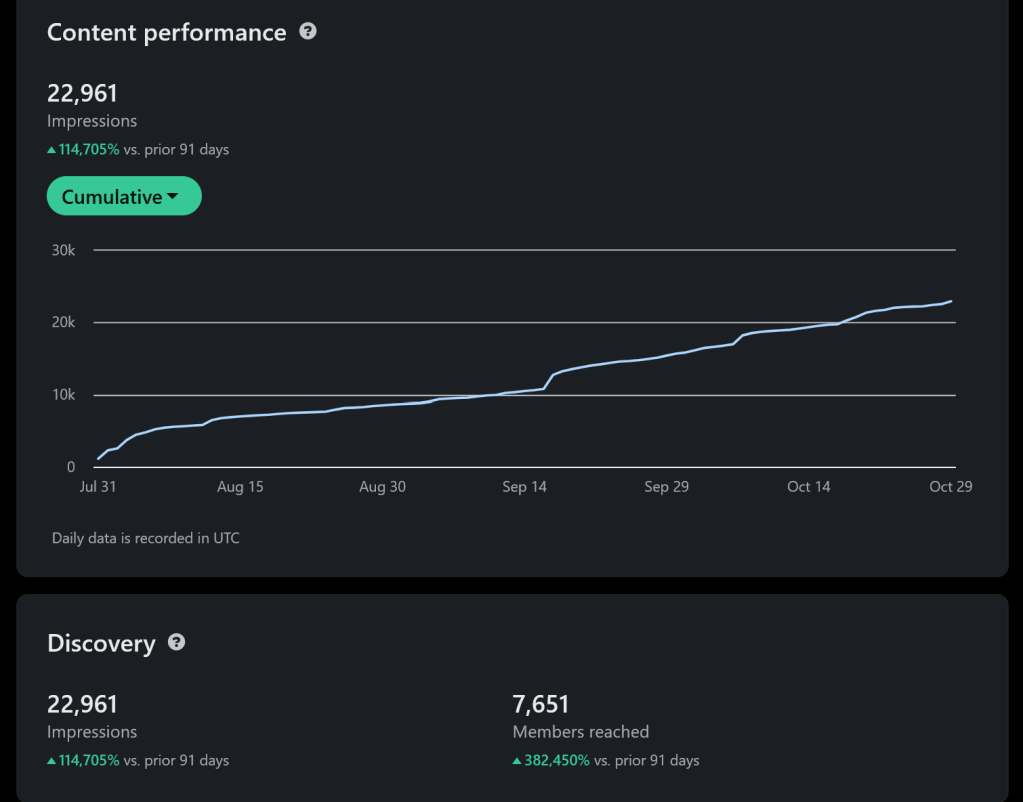Viewport: 1023px width, 802px height.
Task: Click green up-arrow beside 382,450% members change
Action: coord(517,761)
